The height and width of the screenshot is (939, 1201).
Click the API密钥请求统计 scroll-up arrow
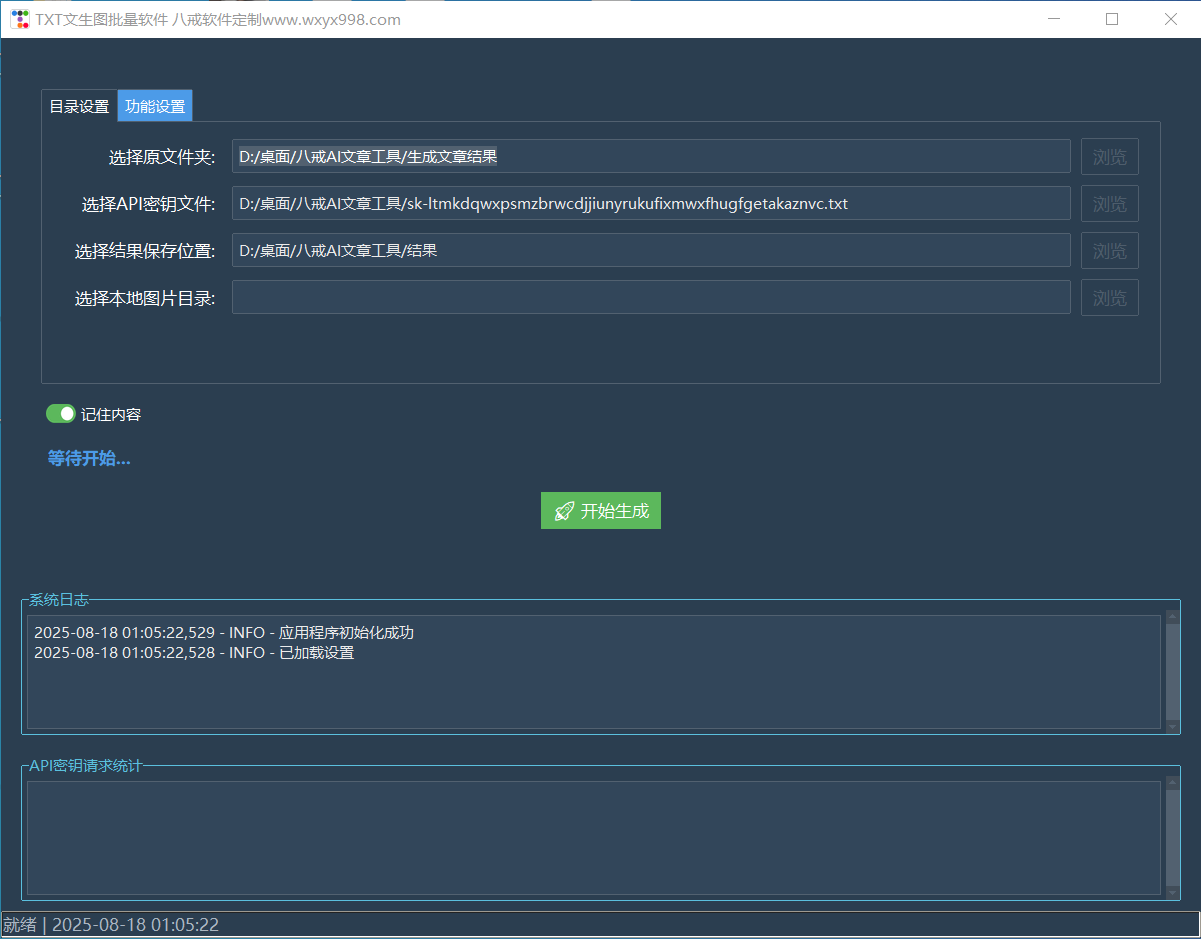[1172, 783]
